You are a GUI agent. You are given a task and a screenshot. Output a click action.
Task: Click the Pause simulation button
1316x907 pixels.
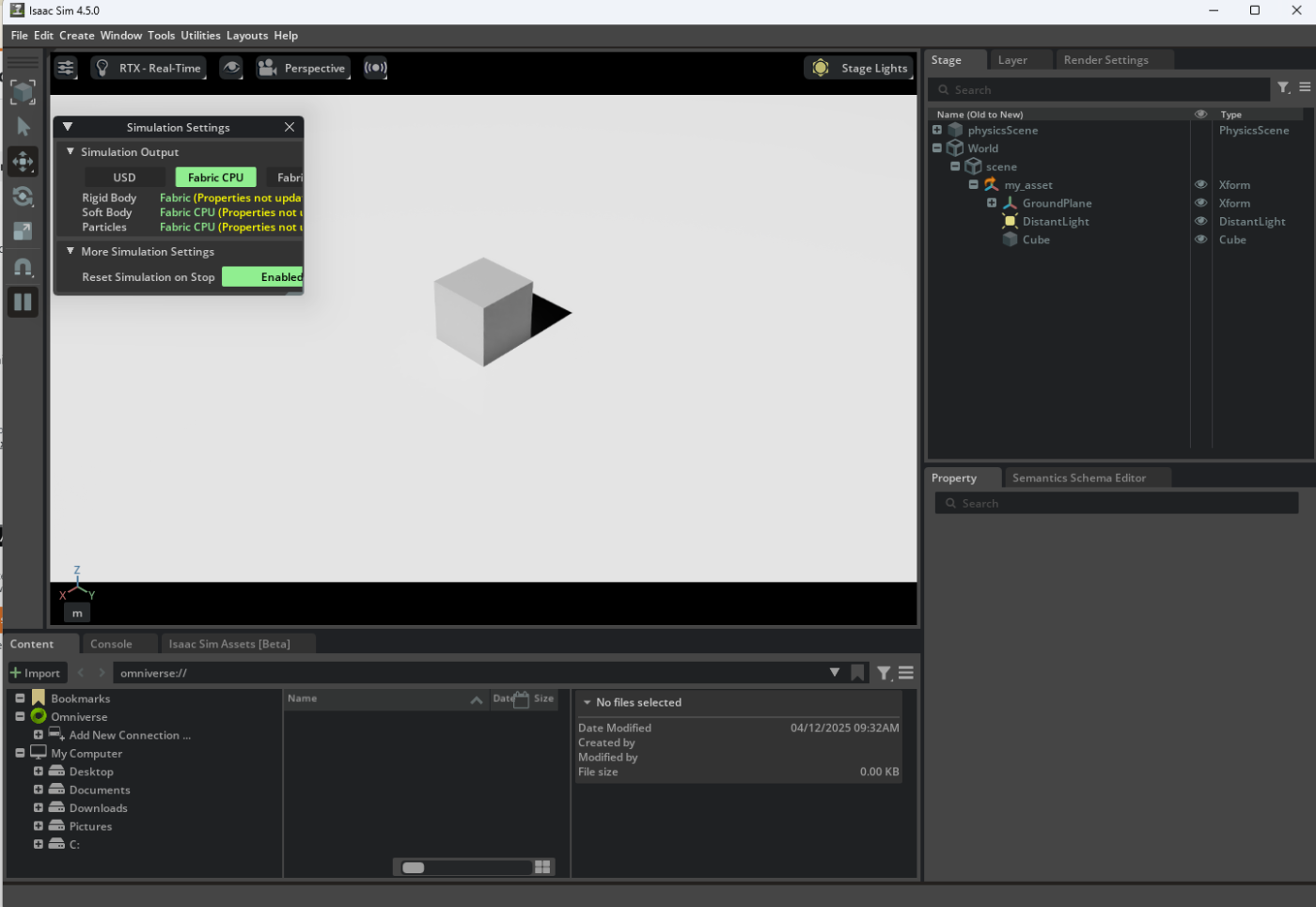click(x=23, y=303)
